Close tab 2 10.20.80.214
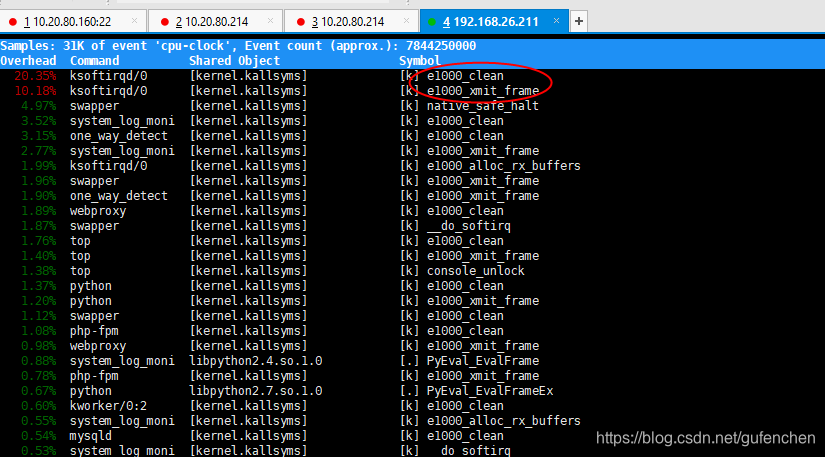Viewport: 825px width, 457px height. 270,21
